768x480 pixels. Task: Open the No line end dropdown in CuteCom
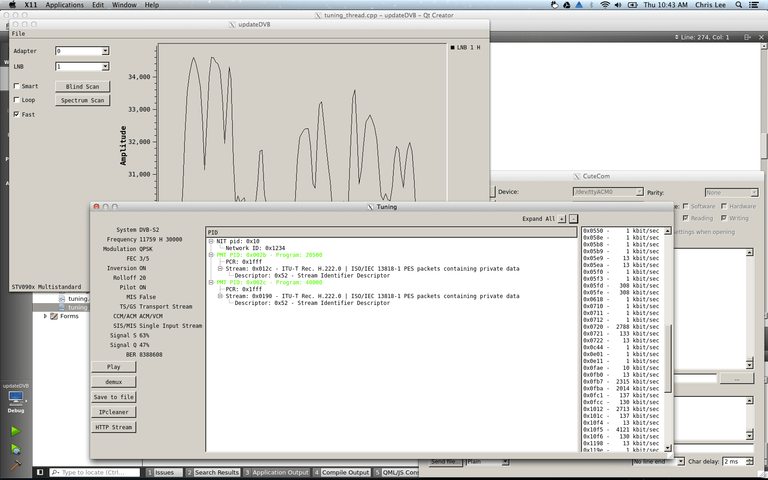pos(658,461)
